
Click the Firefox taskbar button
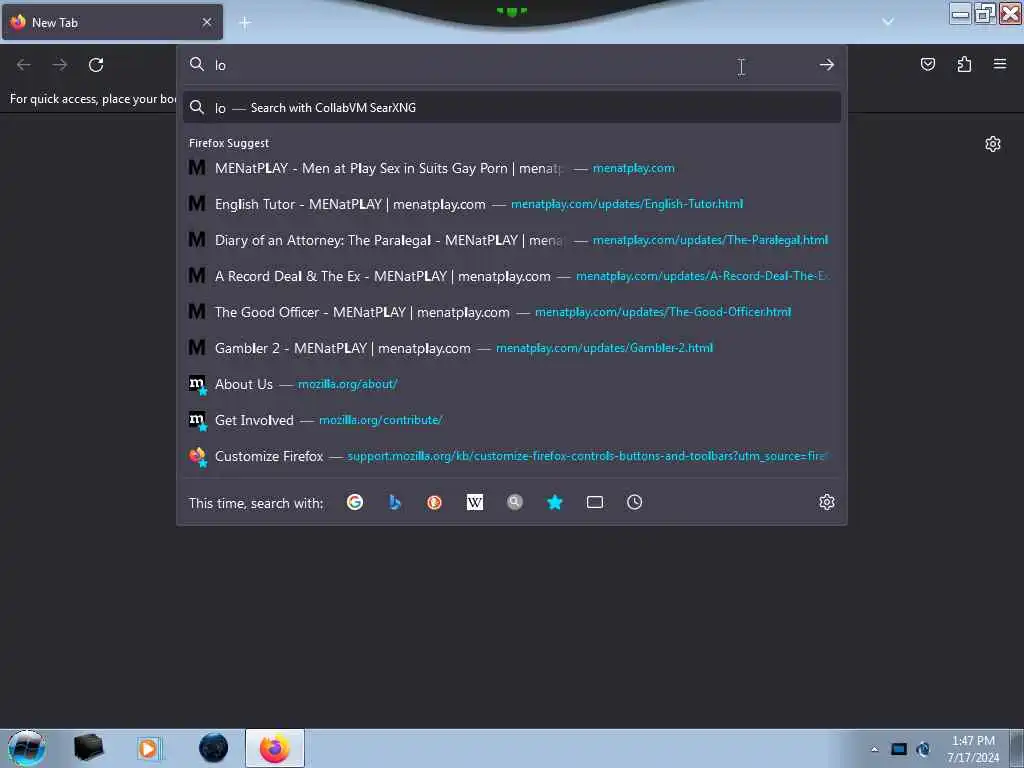(x=275, y=748)
